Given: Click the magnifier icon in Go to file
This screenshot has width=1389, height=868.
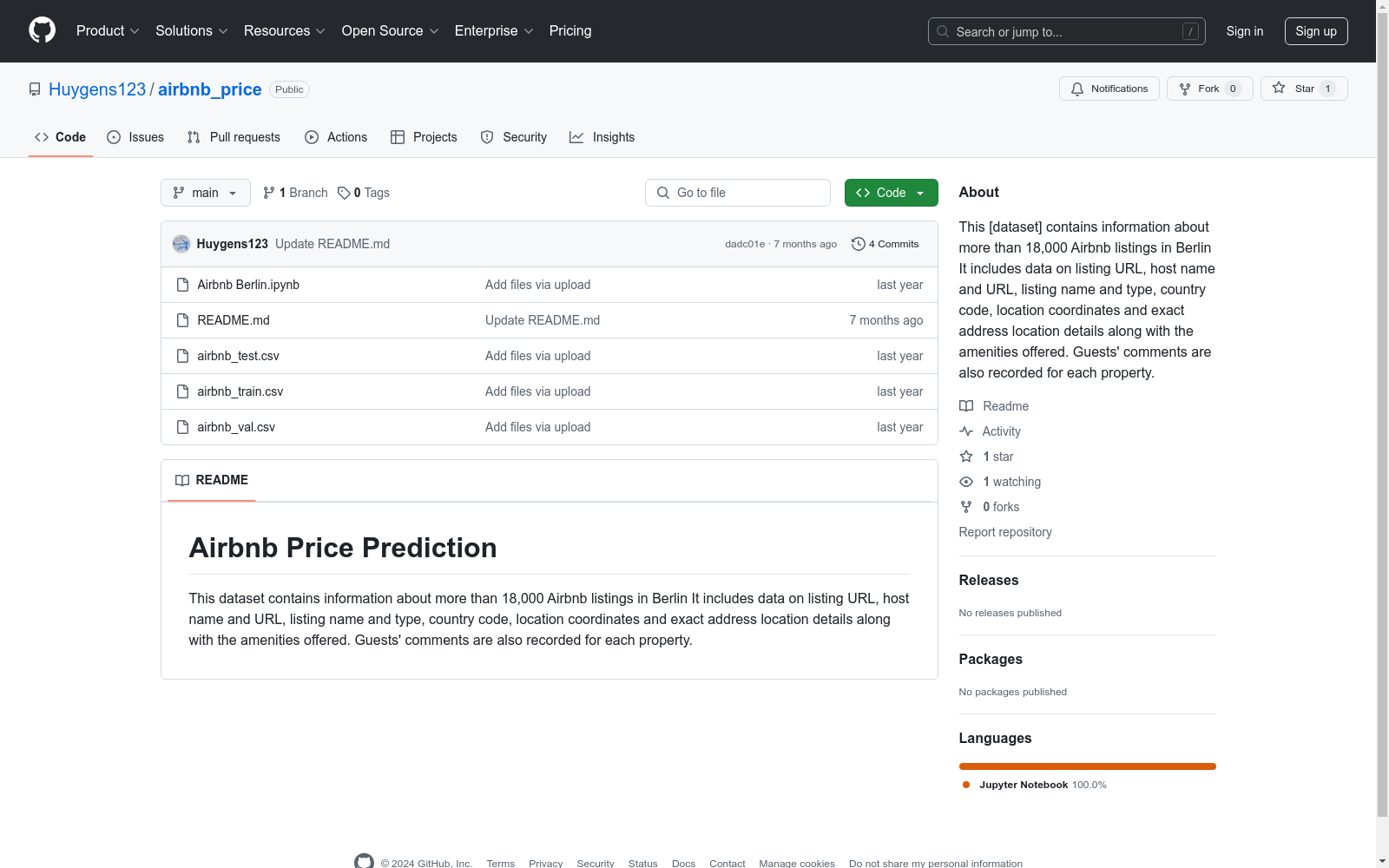Looking at the screenshot, I should [x=663, y=193].
